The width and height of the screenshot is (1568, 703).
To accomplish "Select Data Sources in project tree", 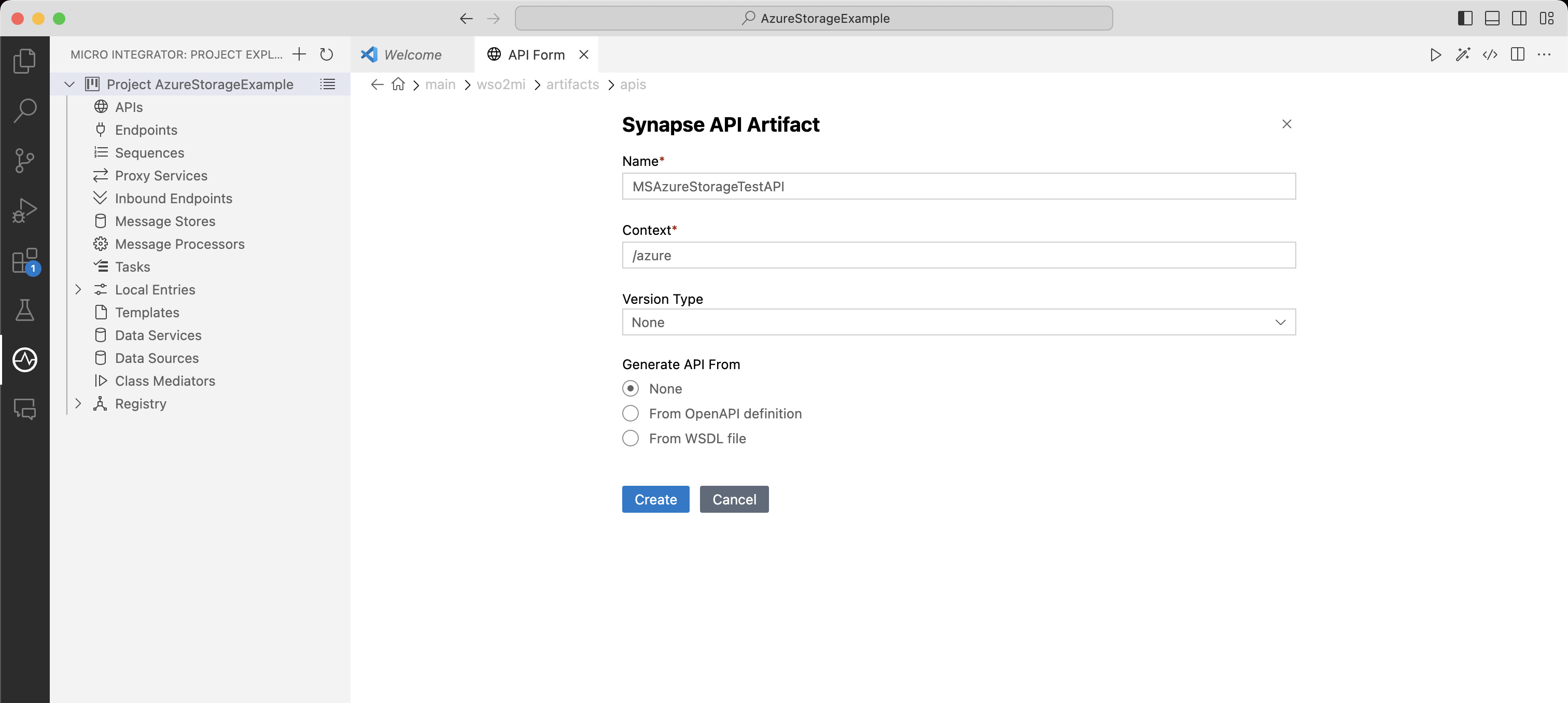I will (201, 358).
